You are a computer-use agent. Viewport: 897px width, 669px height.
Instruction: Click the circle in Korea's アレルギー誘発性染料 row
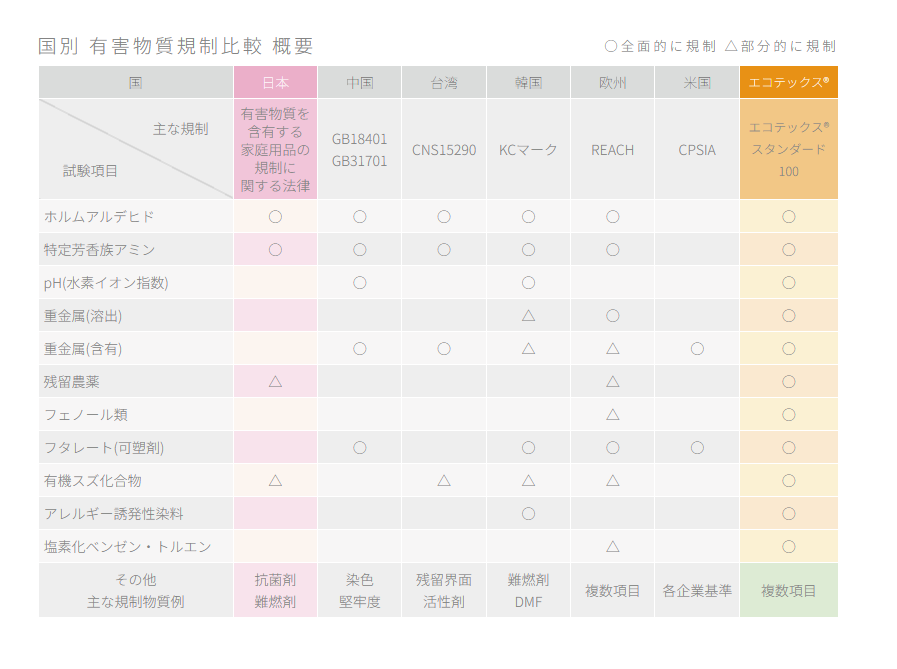click(x=528, y=513)
